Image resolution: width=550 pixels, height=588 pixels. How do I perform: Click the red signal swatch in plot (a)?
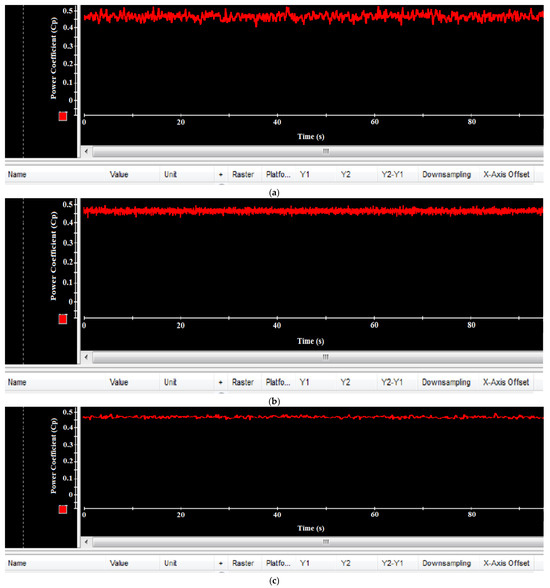(63, 116)
